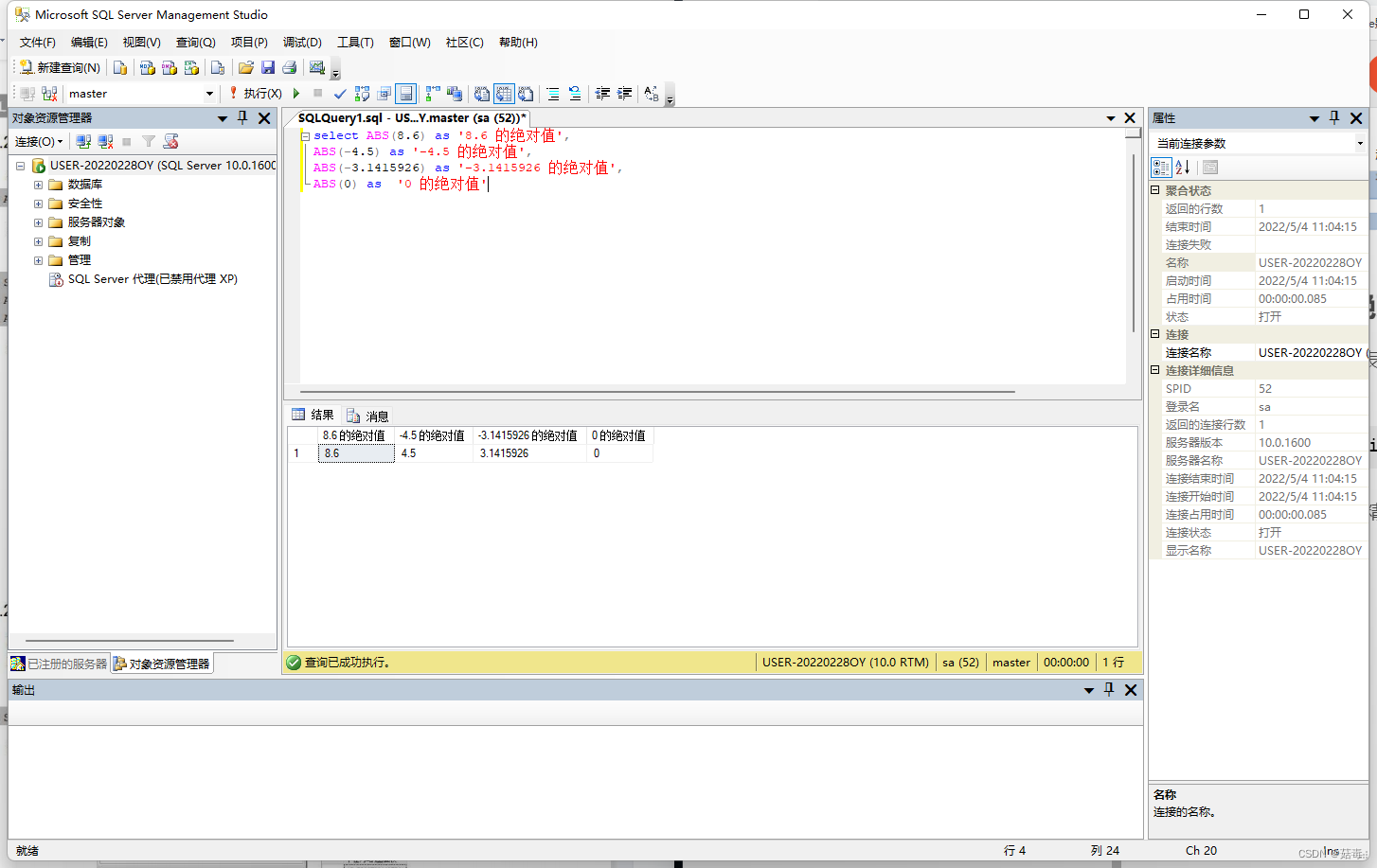Click Change Connection icon beside master
The image size is (1377, 868).
pyautogui.click(x=49, y=94)
